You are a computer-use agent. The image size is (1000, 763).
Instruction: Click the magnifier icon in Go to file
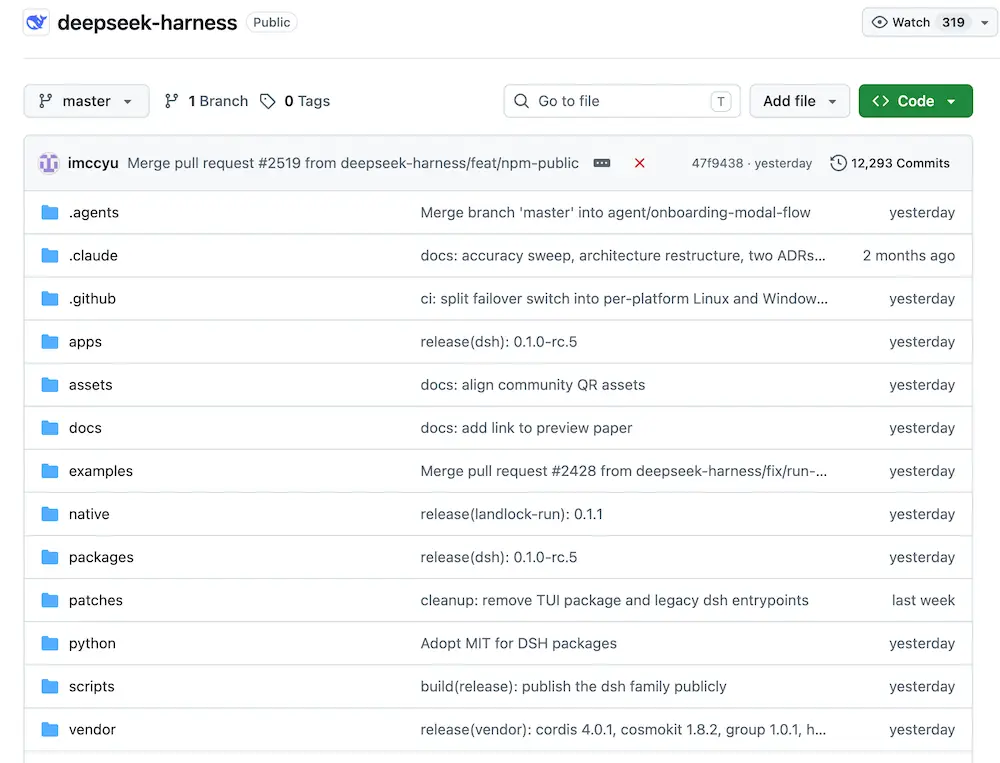(x=521, y=101)
